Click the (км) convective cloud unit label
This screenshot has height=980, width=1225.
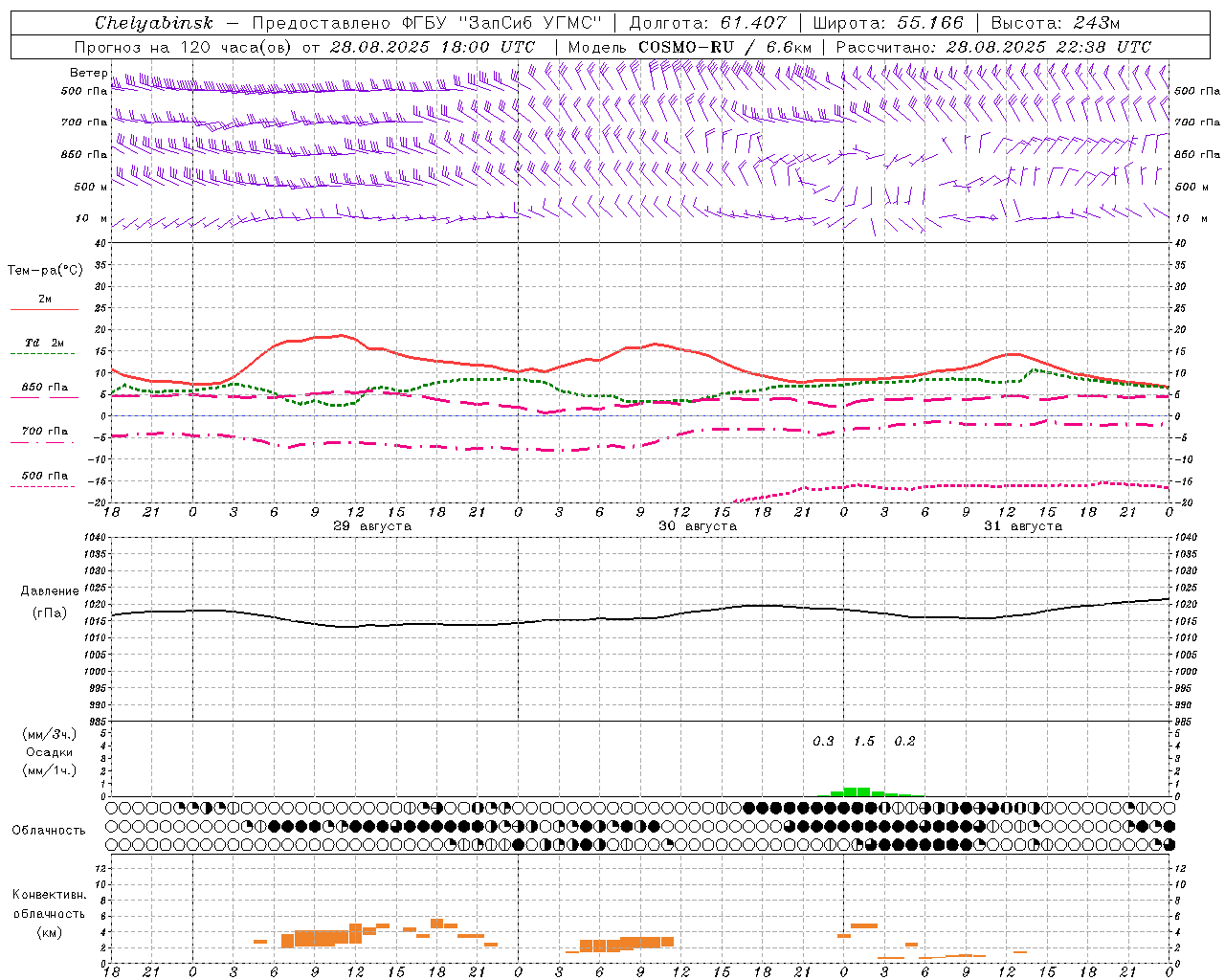[x=50, y=932]
